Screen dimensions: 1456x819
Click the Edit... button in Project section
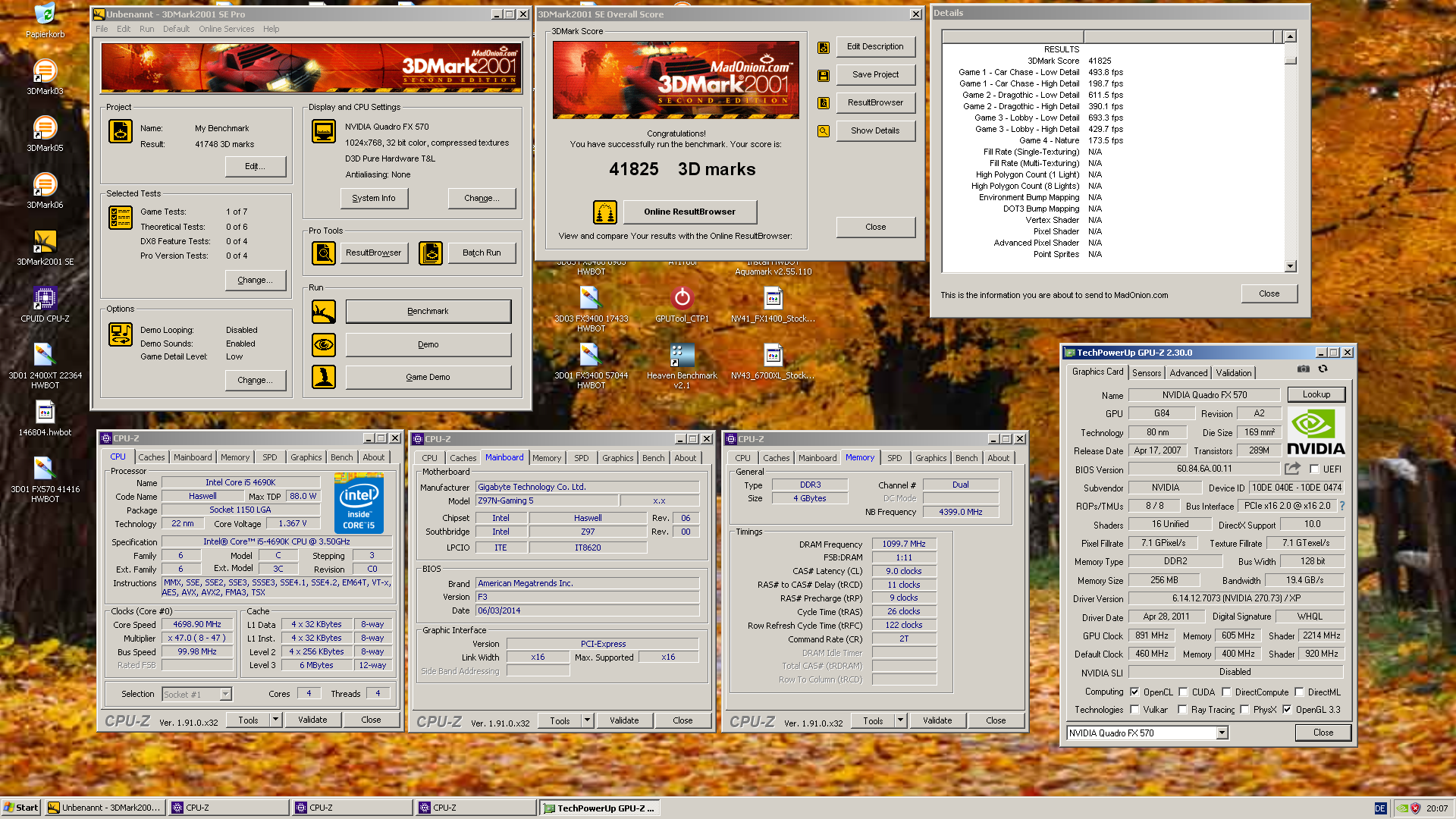(256, 167)
